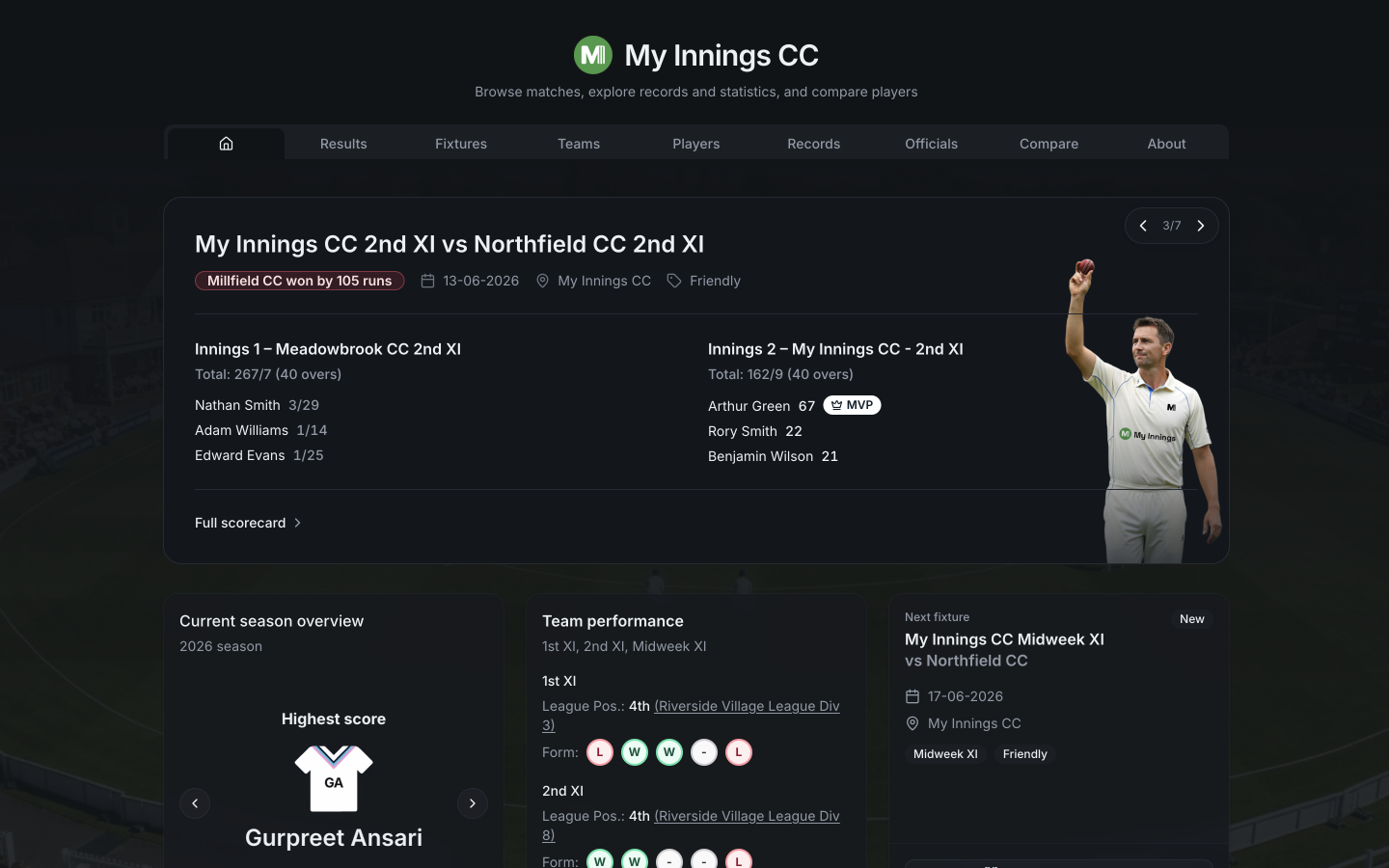Click the tag icon next to Friendly
The height and width of the screenshot is (868, 1389).
[674, 281]
